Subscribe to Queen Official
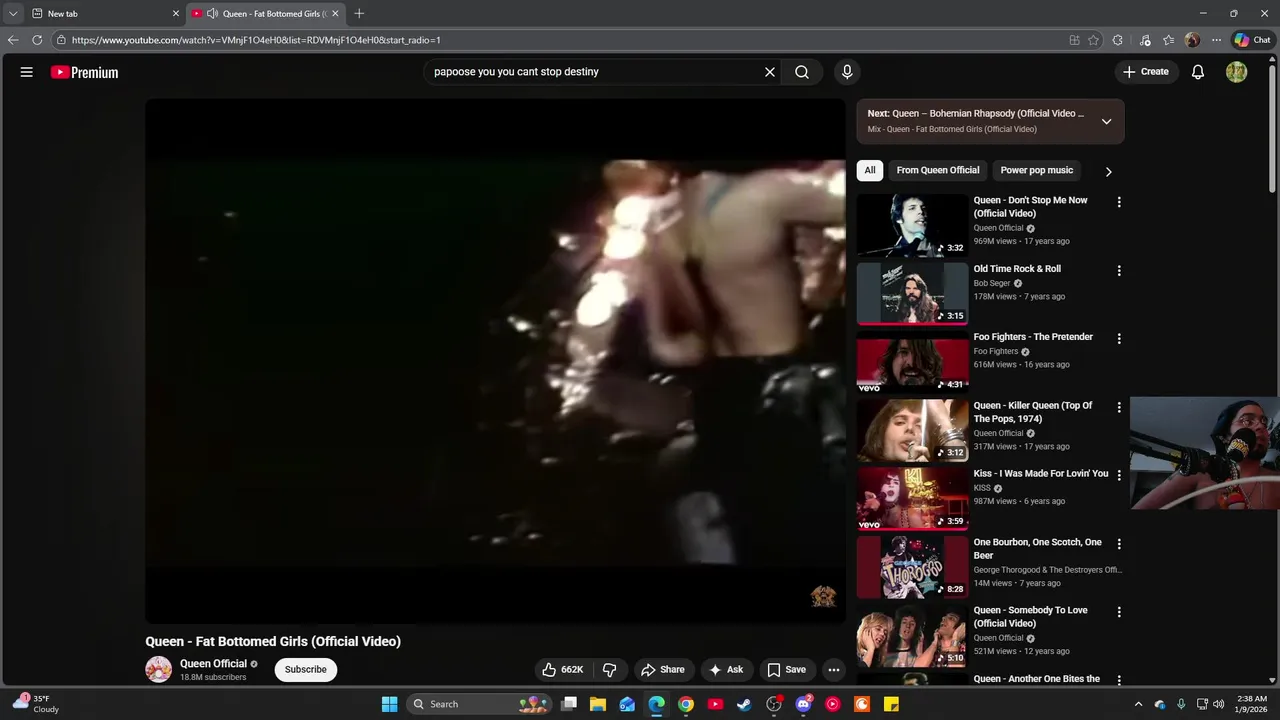The height and width of the screenshot is (720, 1280). point(306,670)
